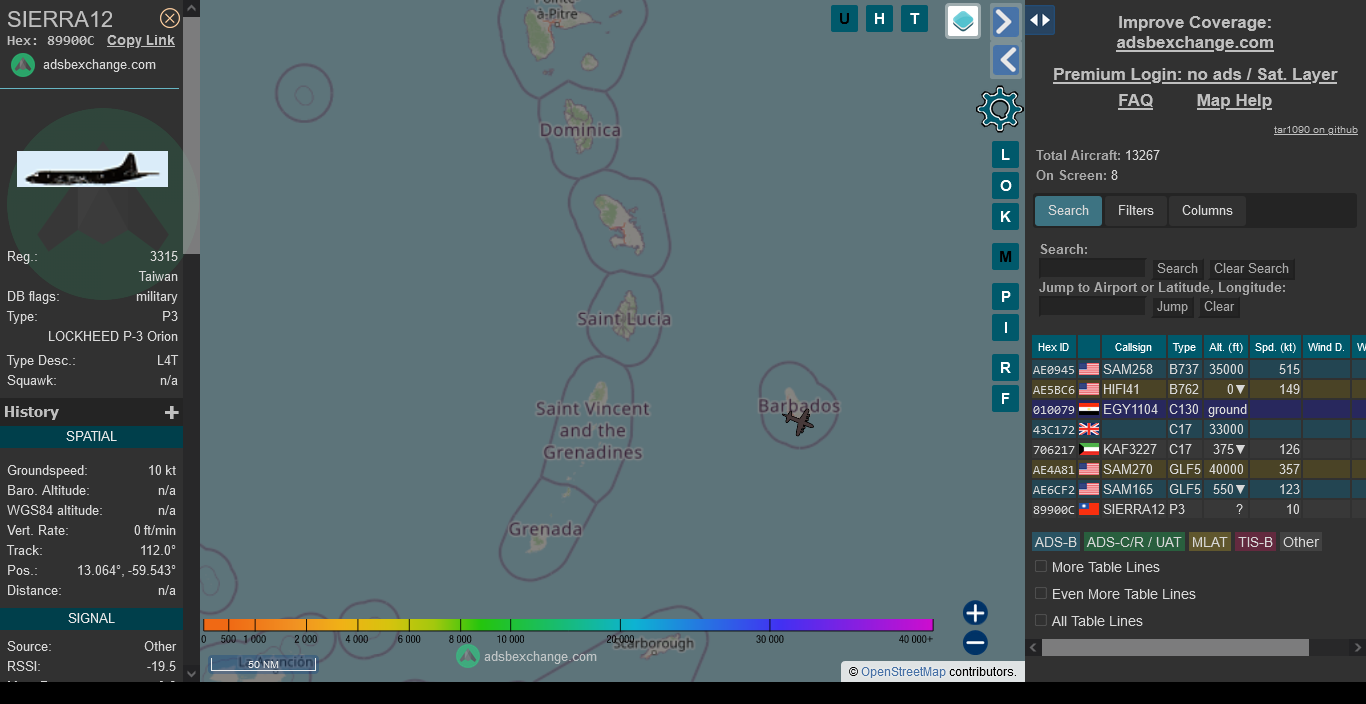Click the altitude color scale bar
The height and width of the screenshot is (704, 1366).
[x=568, y=625]
